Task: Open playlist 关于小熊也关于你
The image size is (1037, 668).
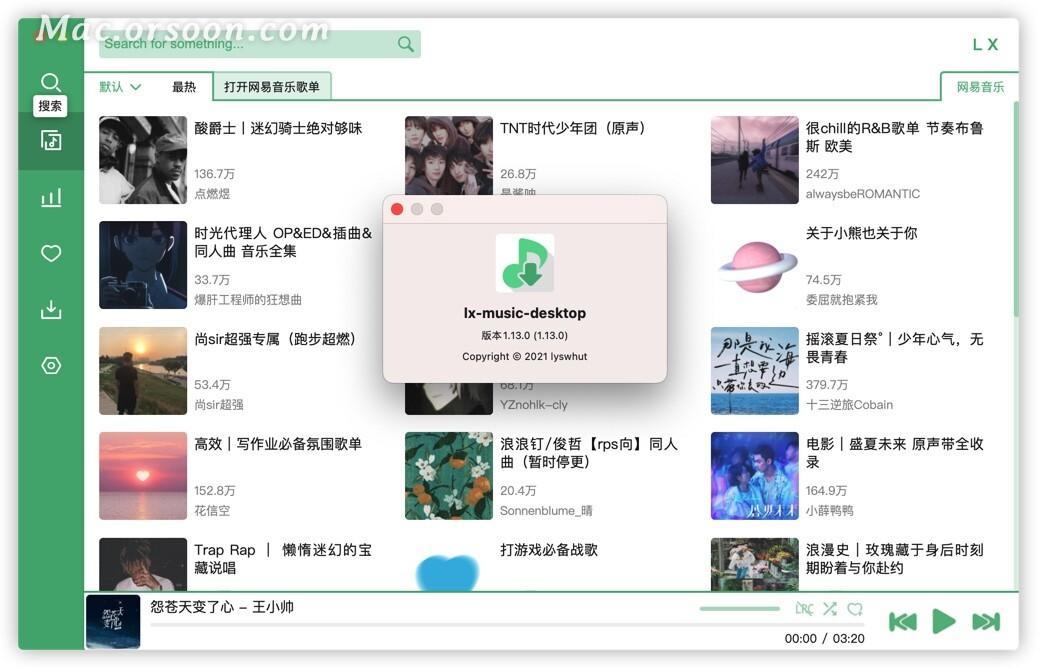Action: 861,233
